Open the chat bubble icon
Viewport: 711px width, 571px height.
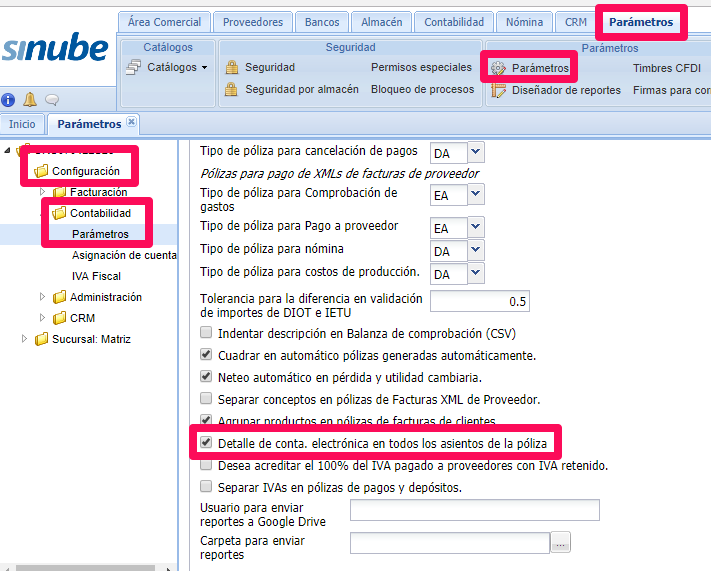(52, 100)
